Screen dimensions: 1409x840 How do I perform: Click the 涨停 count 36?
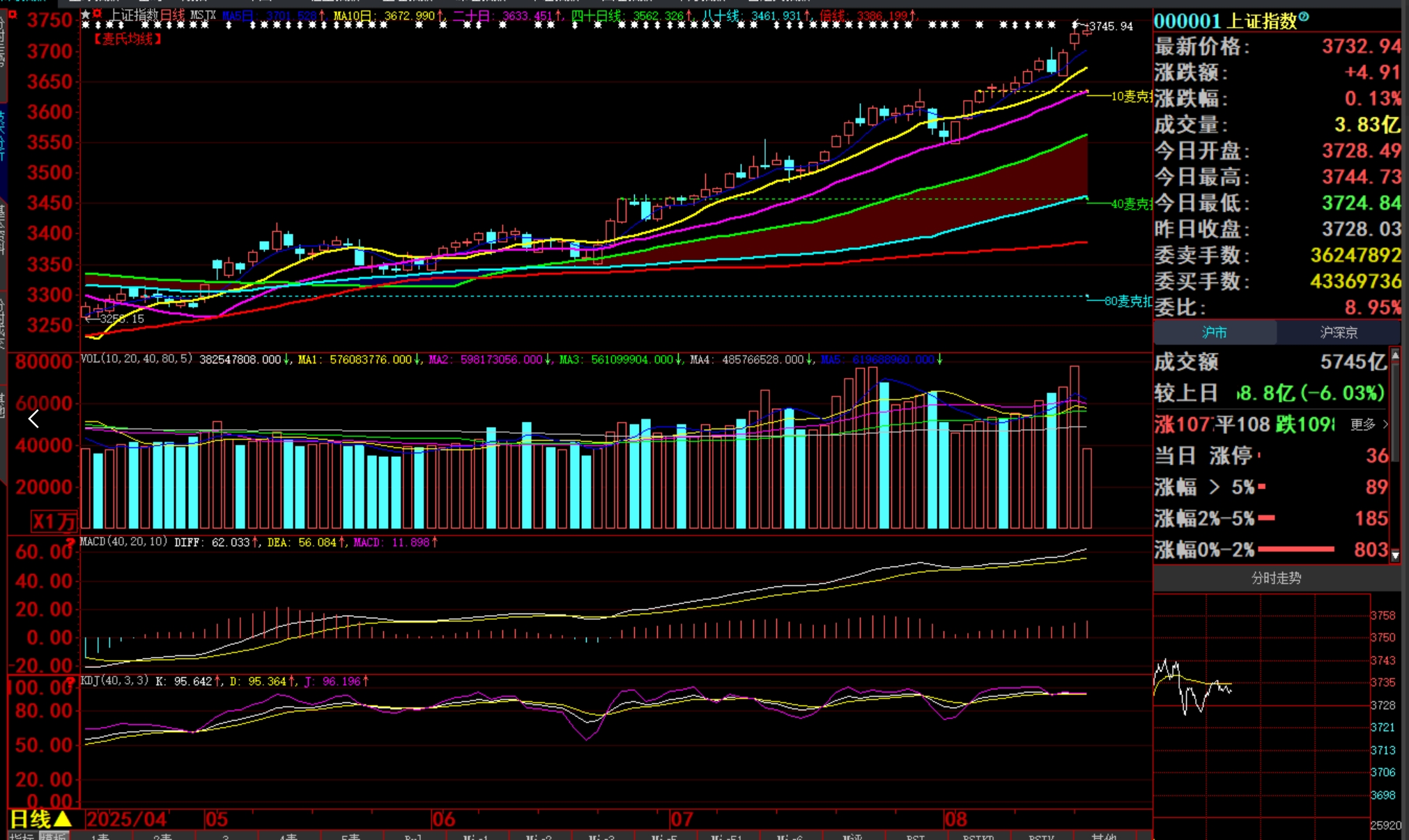click(x=1377, y=456)
